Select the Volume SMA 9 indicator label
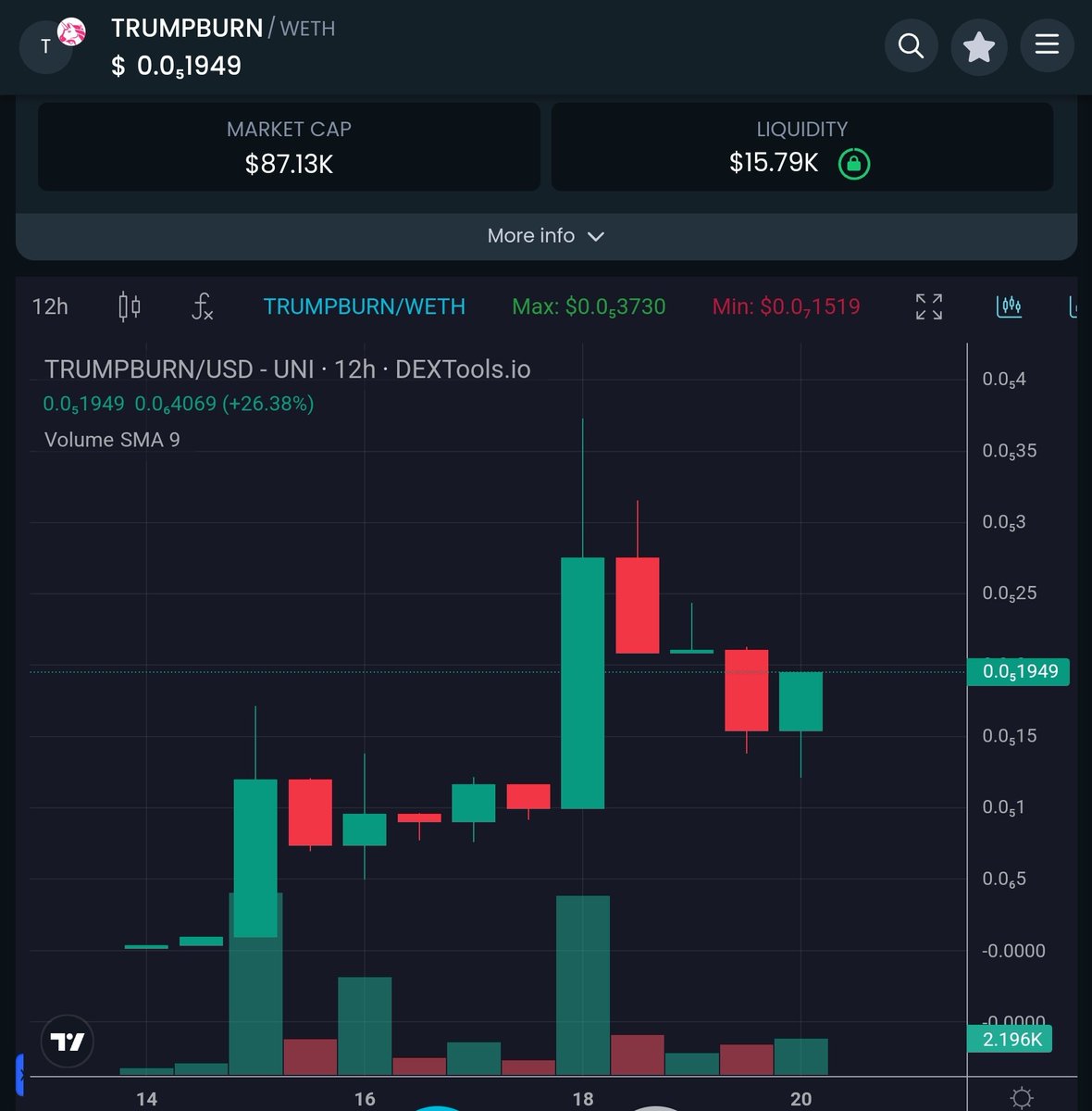The height and width of the screenshot is (1111, 1092). click(x=112, y=440)
